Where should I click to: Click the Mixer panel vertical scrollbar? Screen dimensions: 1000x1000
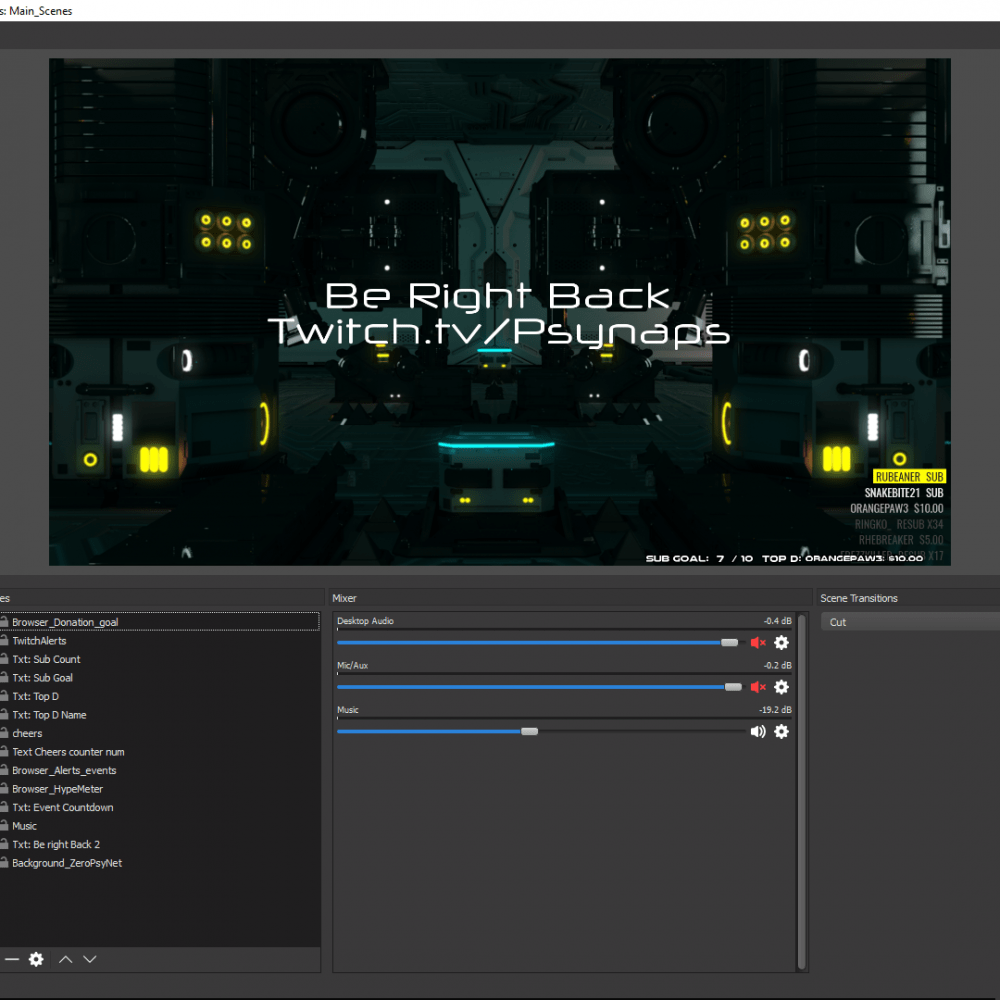[802, 791]
